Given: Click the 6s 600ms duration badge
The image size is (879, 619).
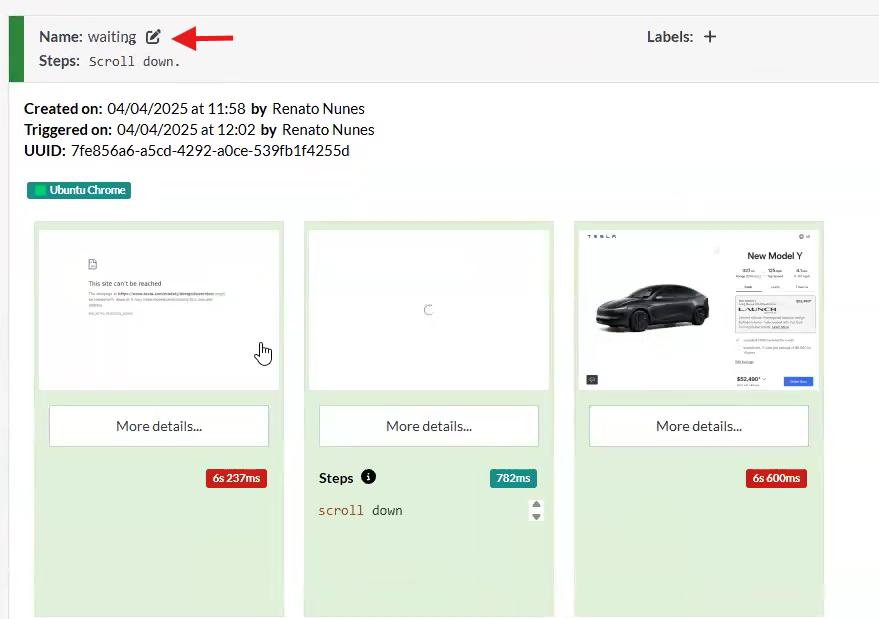Looking at the screenshot, I should [776, 478].
